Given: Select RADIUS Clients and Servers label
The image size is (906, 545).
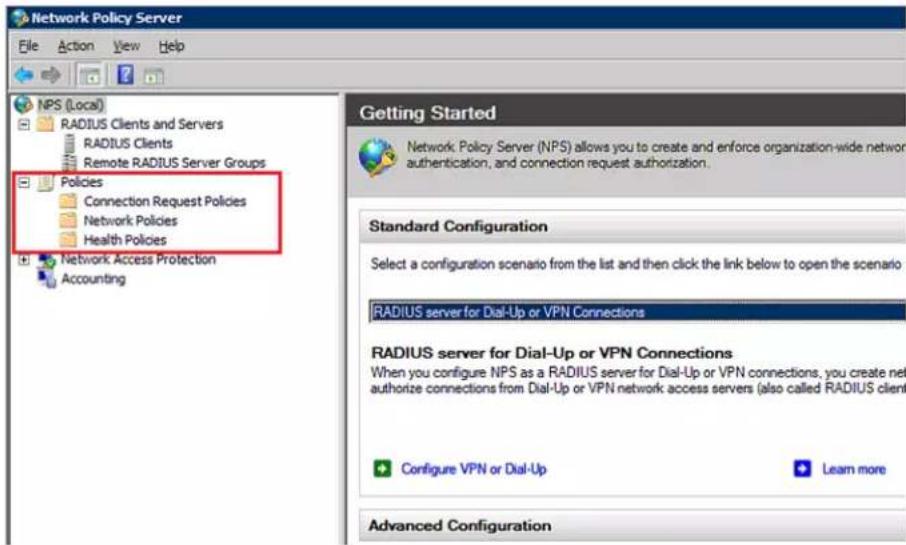Looking at the screenshot, I should tap(142, 124).
